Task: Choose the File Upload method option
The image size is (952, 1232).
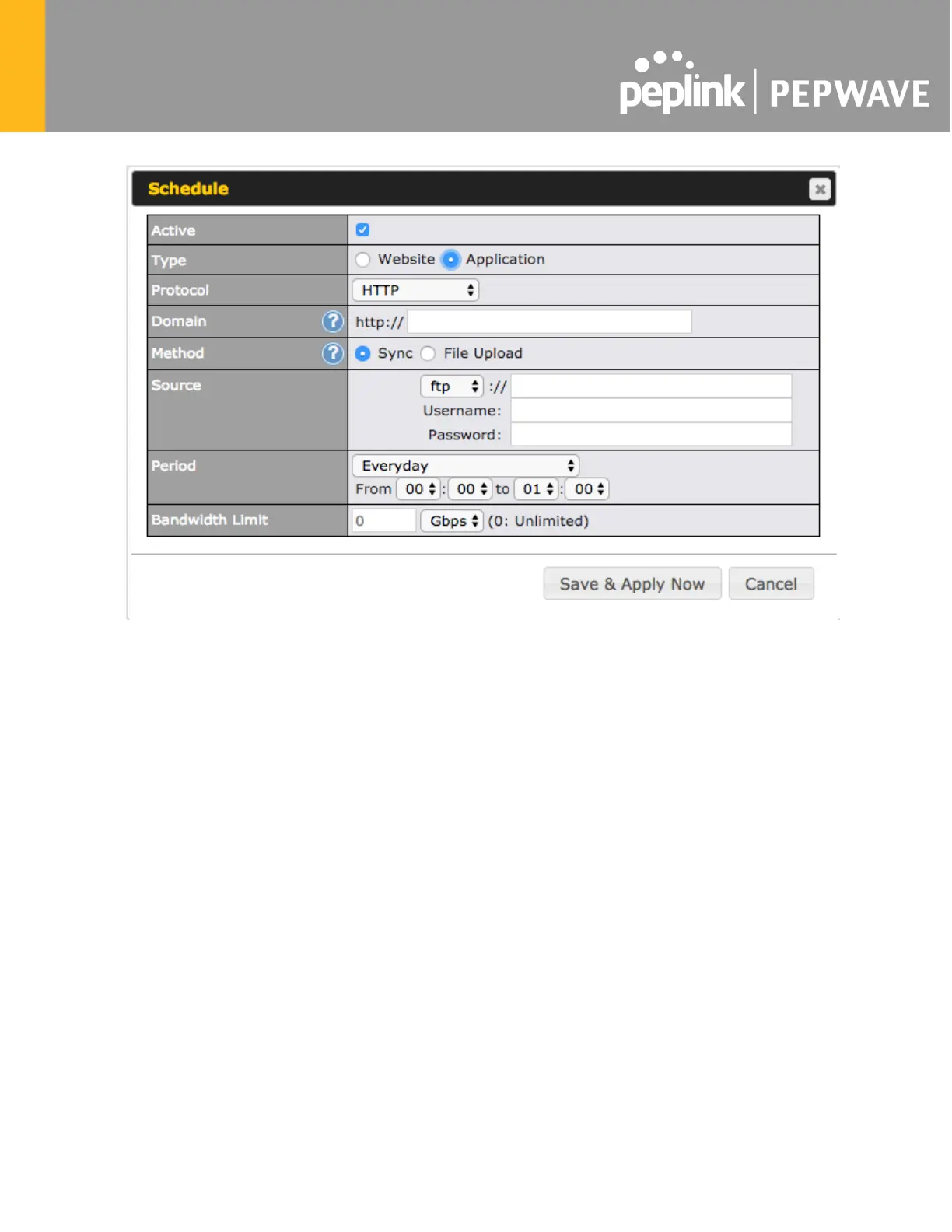Action: [428, 354]
